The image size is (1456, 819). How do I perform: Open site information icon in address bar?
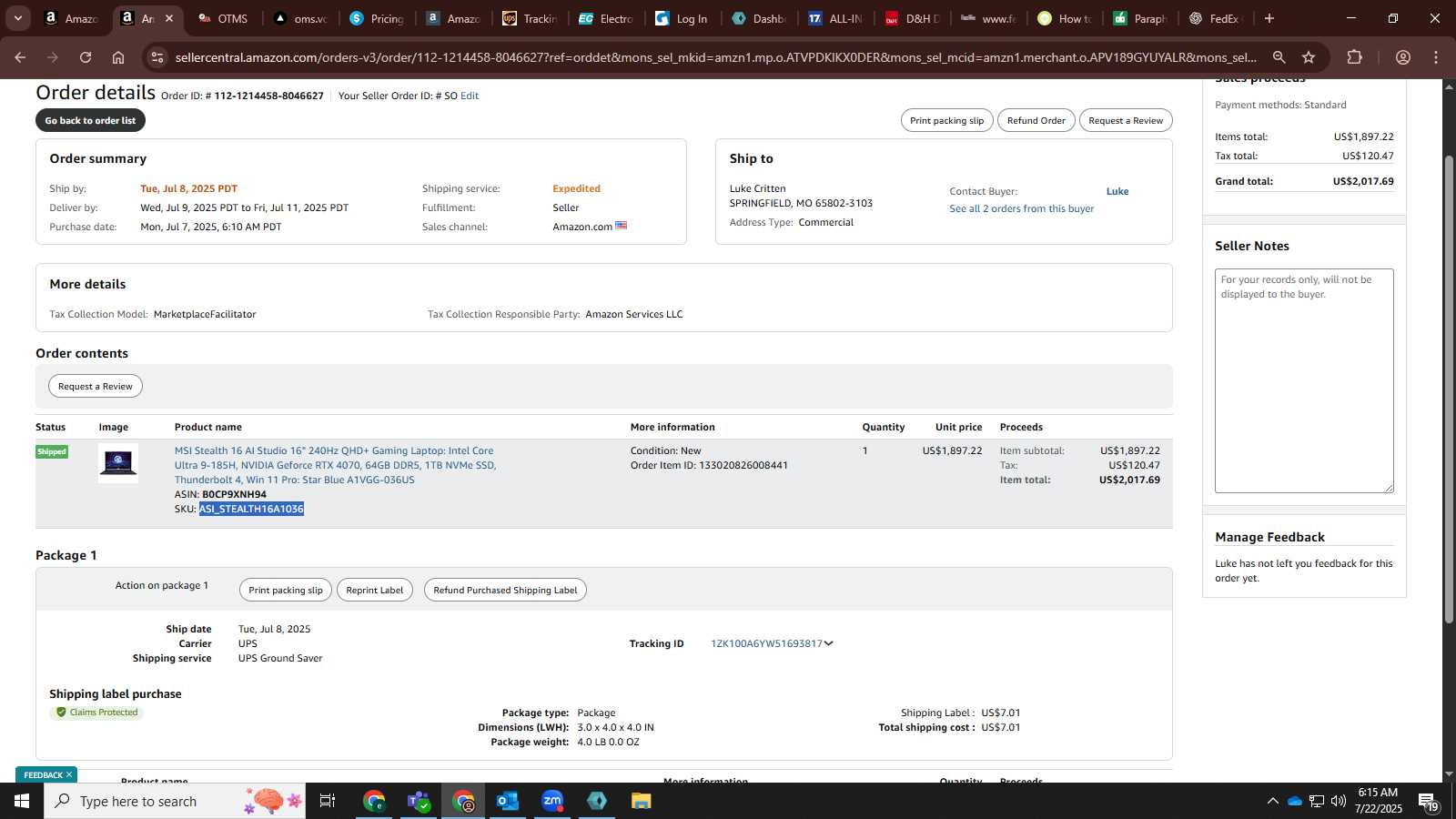coord(157,57)
